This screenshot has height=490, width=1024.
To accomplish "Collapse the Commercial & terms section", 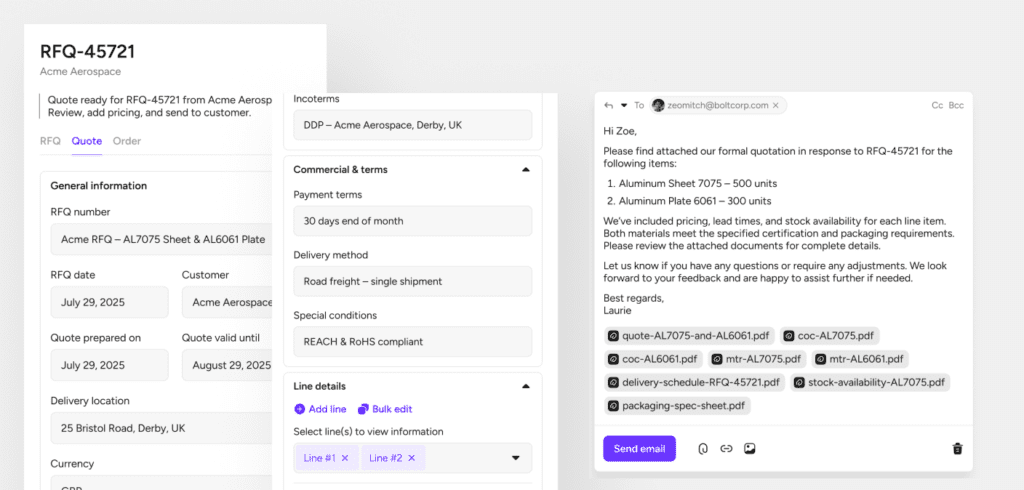I will (526, 170).
